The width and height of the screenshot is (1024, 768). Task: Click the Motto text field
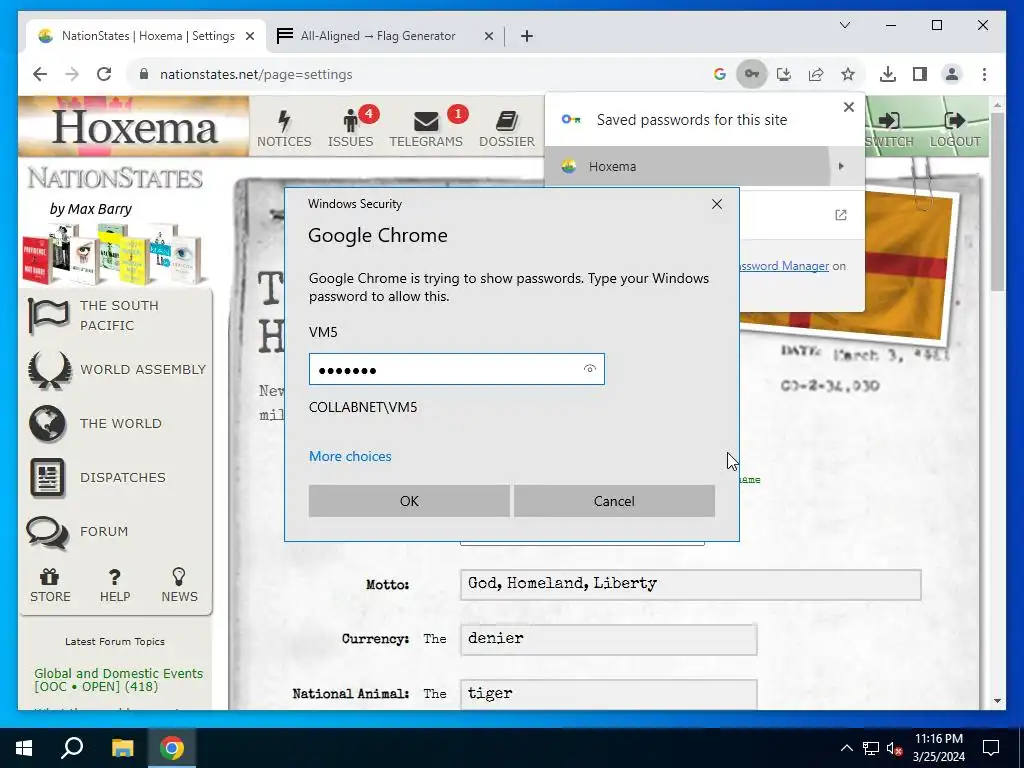coord(690,584)
